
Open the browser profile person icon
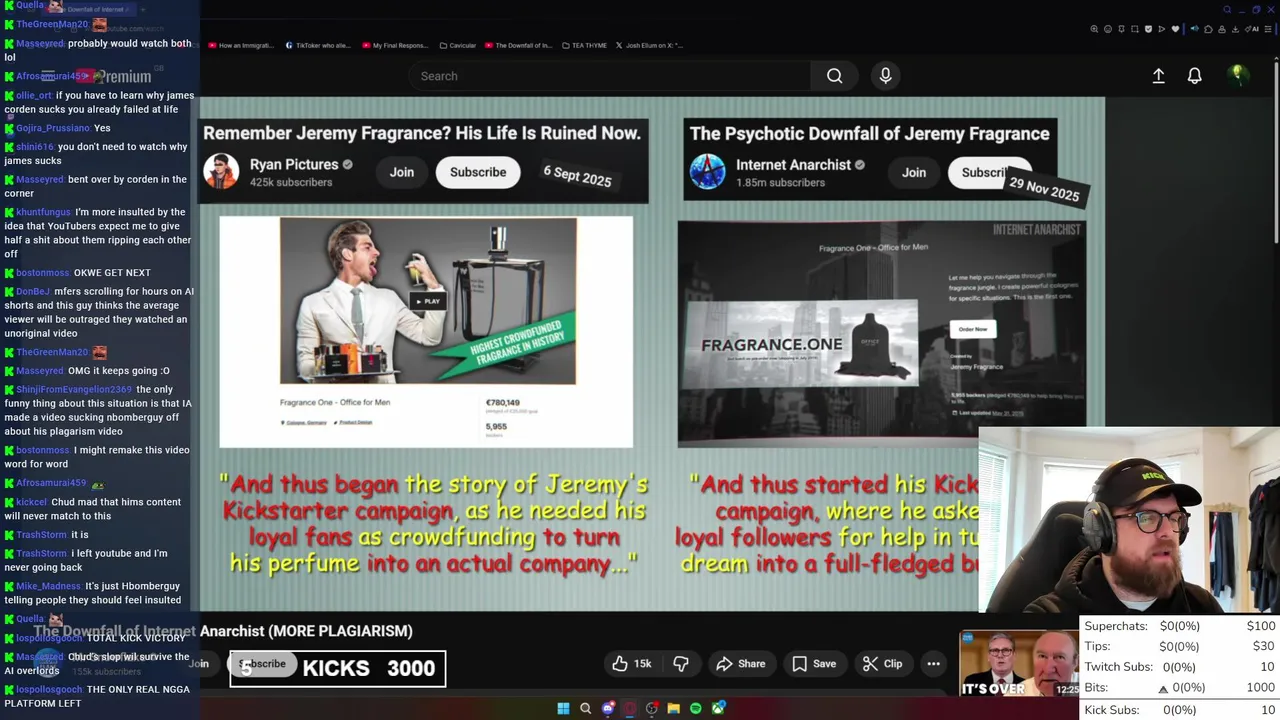1222,29
